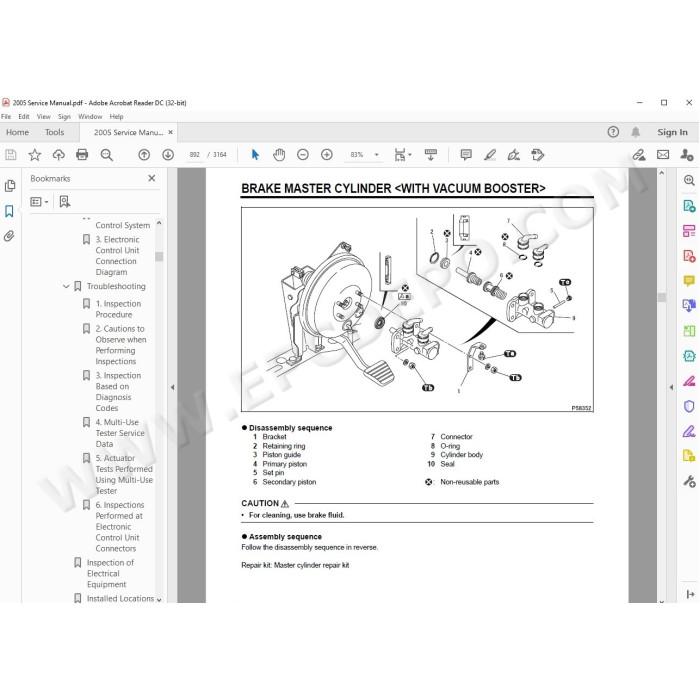Open the File menu

pos(6,117)
